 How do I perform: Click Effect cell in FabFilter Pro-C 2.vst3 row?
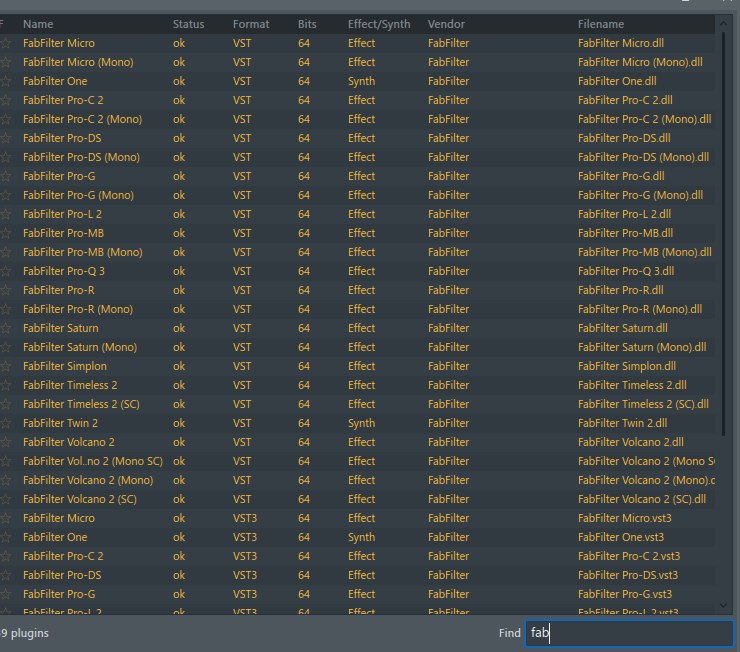pyautogui.click(x=362, y=556)
